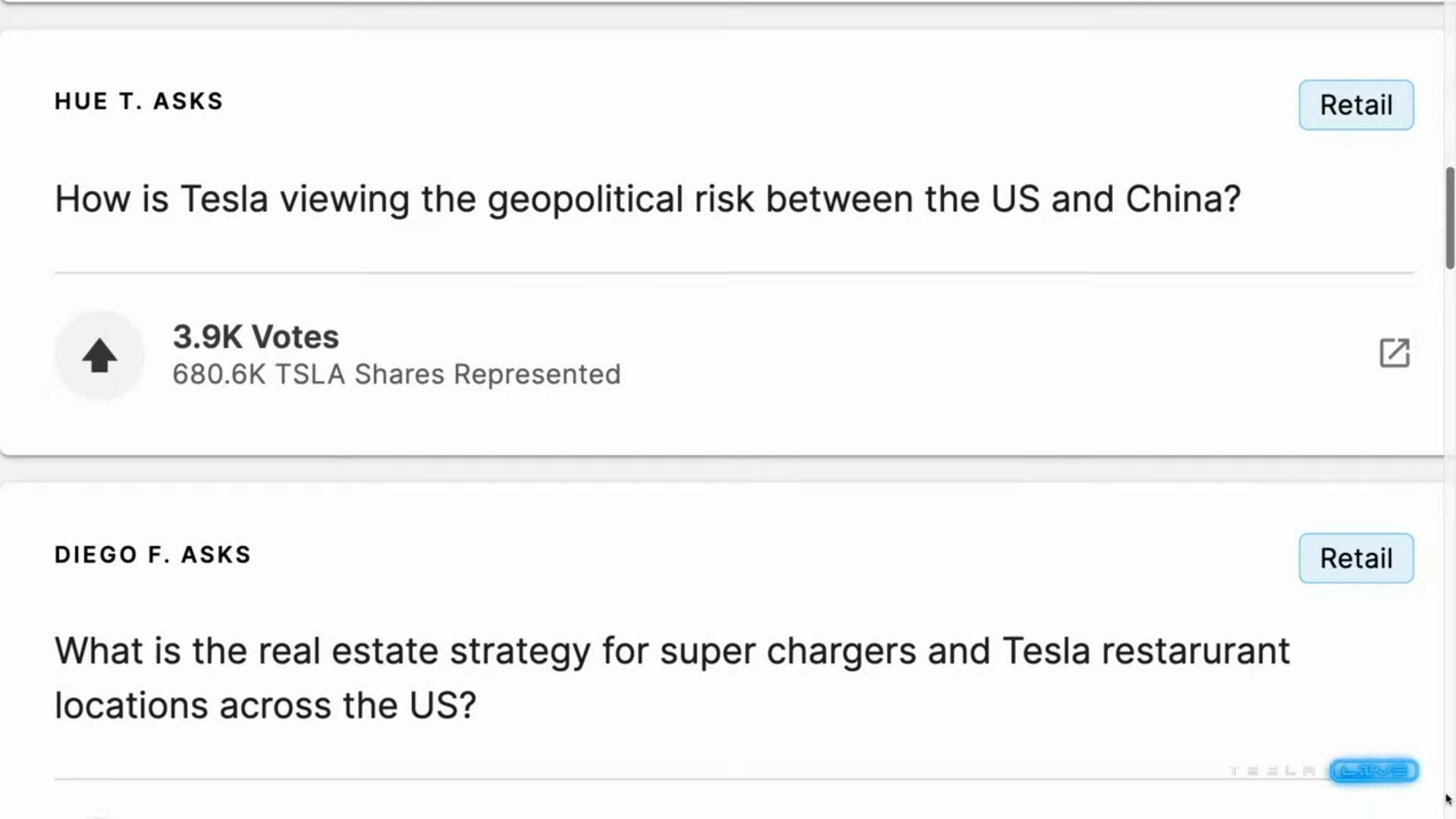Click the 680.6K TSLA Shares Represented text
The height and width of the screenshot is (819, 1456).
pos(397,375)
